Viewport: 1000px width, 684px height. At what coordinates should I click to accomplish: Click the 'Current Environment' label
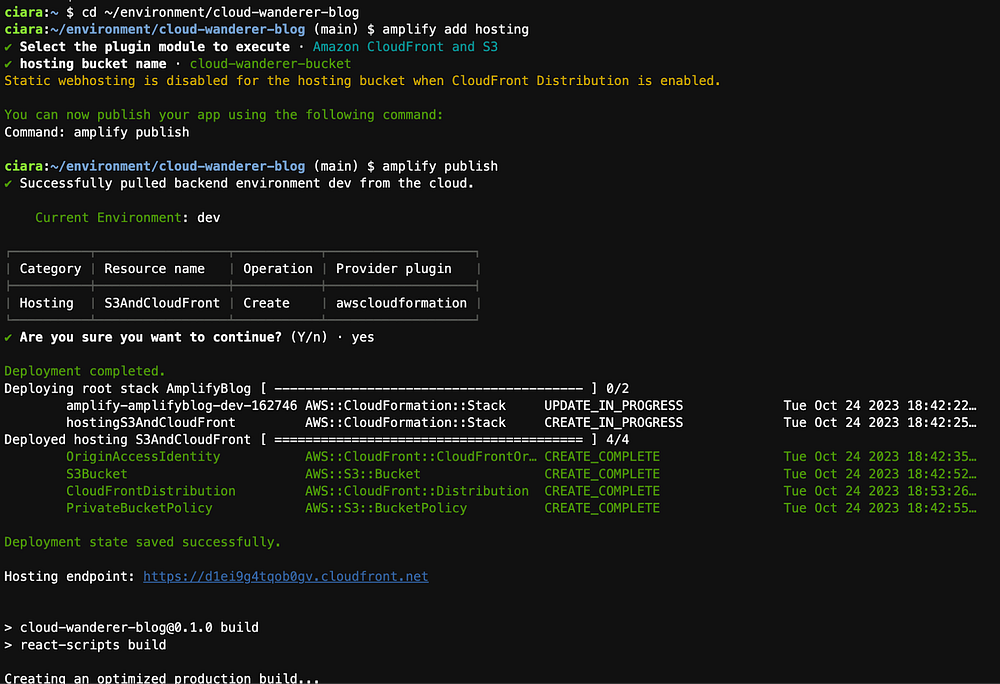pos(108,217)
